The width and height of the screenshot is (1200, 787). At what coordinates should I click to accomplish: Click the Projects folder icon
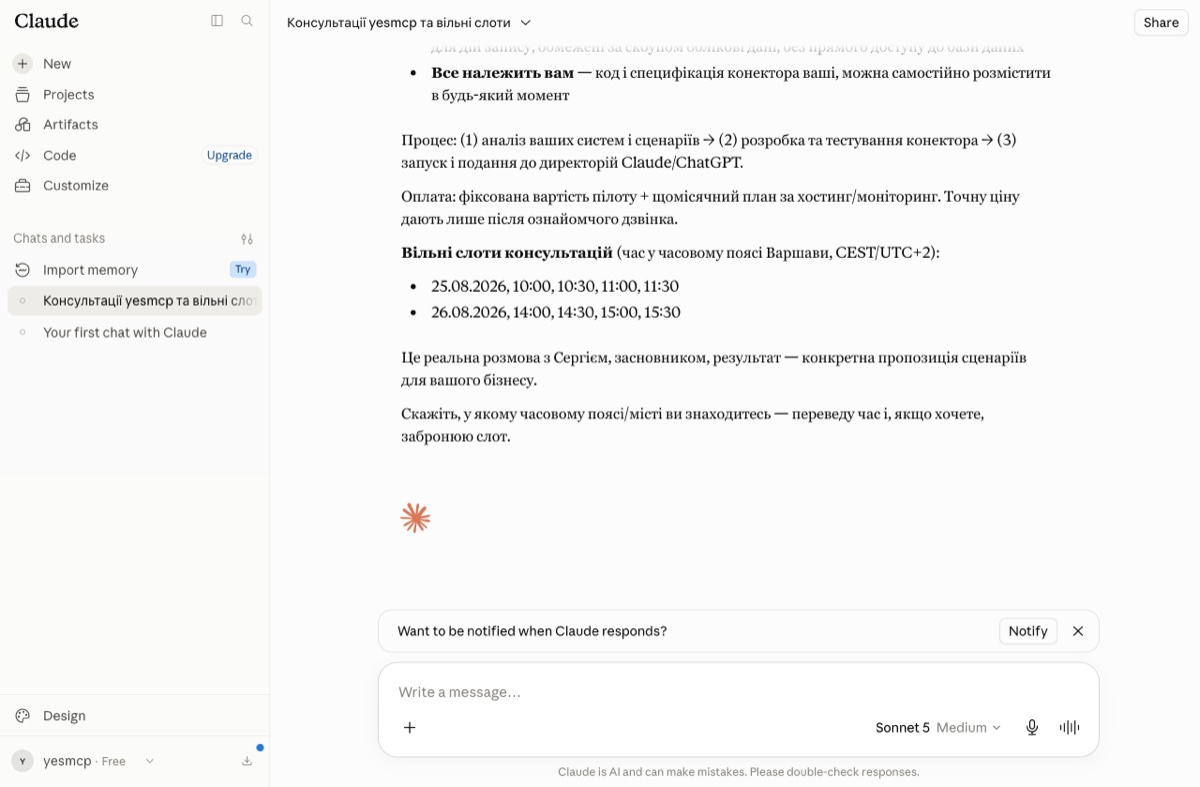(x=22, y=94)
